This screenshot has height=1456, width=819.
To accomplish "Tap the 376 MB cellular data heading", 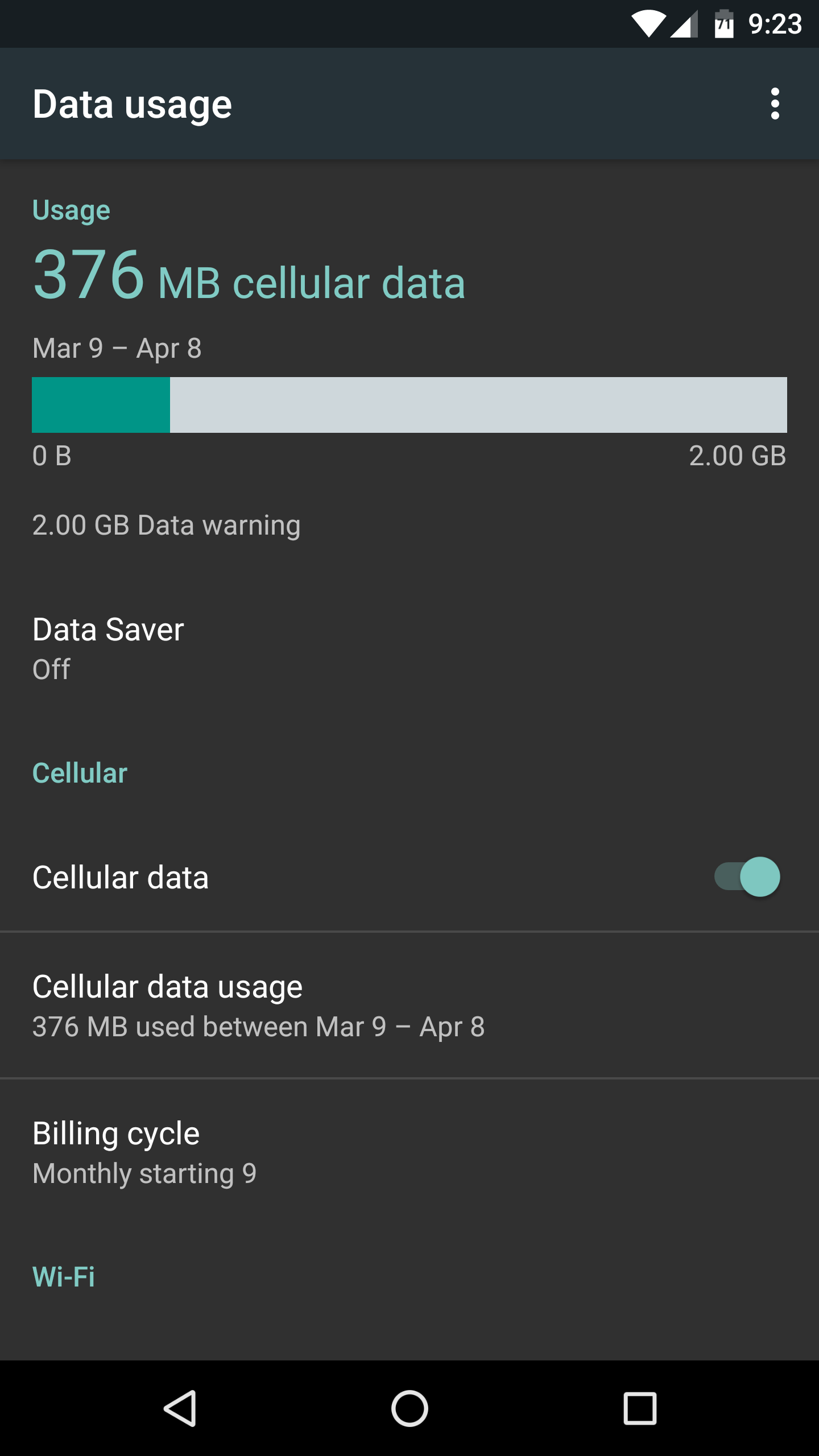I will [249, 277].
